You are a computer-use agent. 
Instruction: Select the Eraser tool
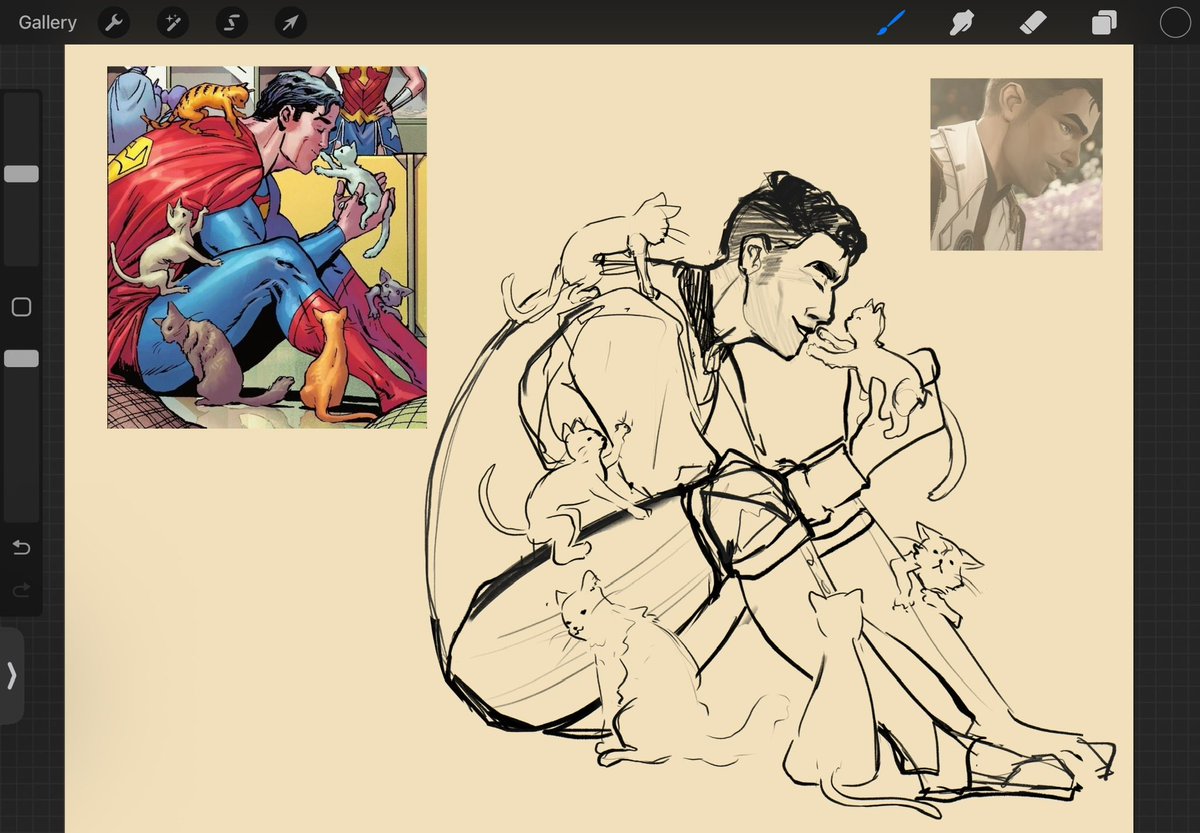click(x=1033, y=23)
